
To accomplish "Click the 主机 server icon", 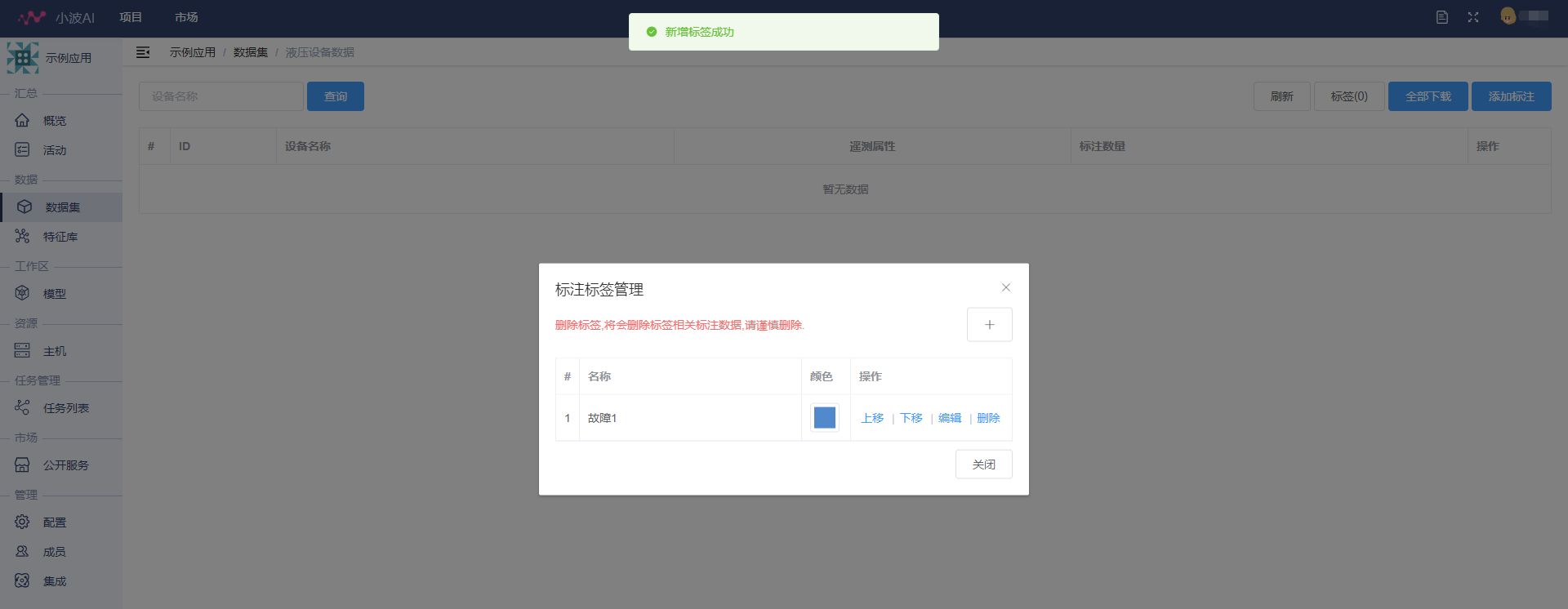I will tap(22, 350).
